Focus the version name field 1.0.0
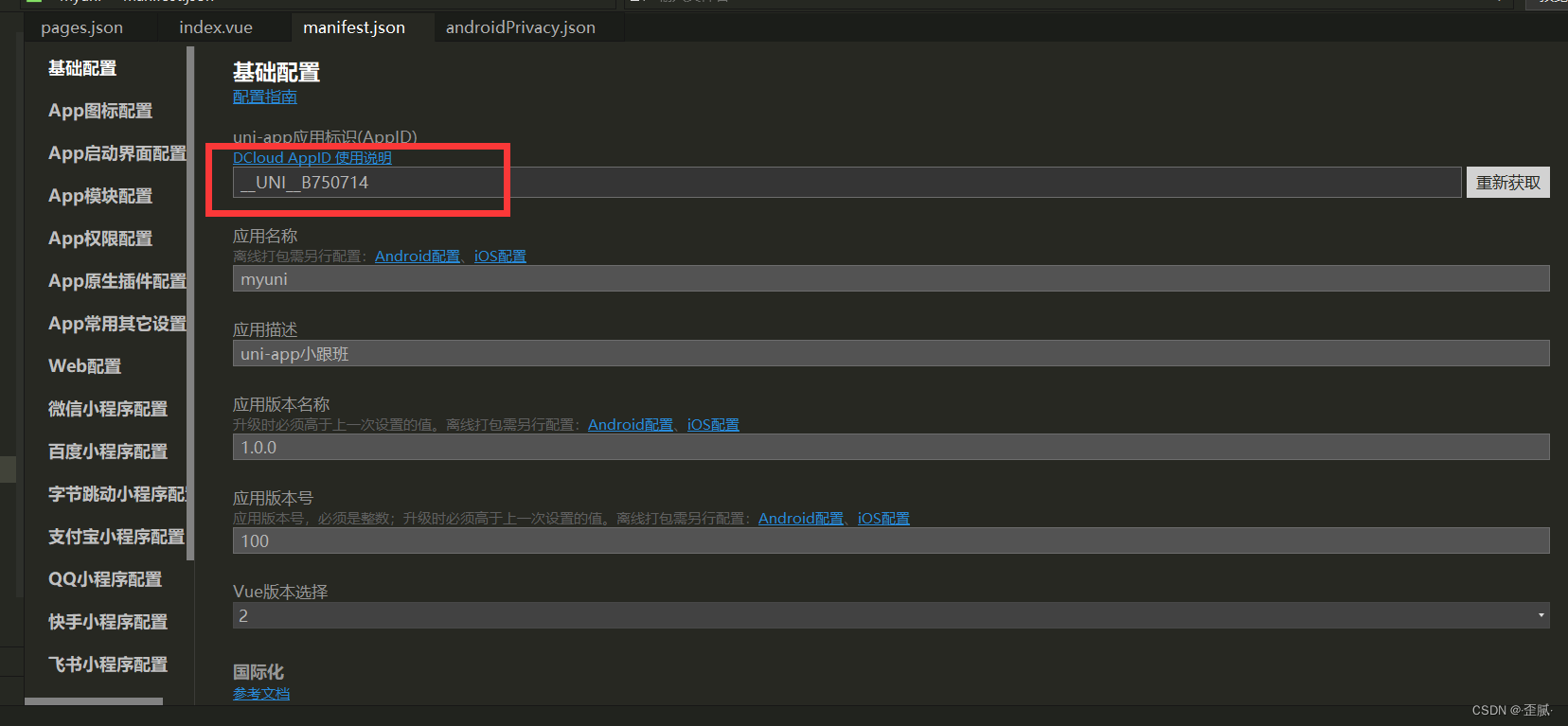The height and width of the screenshot is (726, 1568). tap(891, 448)
